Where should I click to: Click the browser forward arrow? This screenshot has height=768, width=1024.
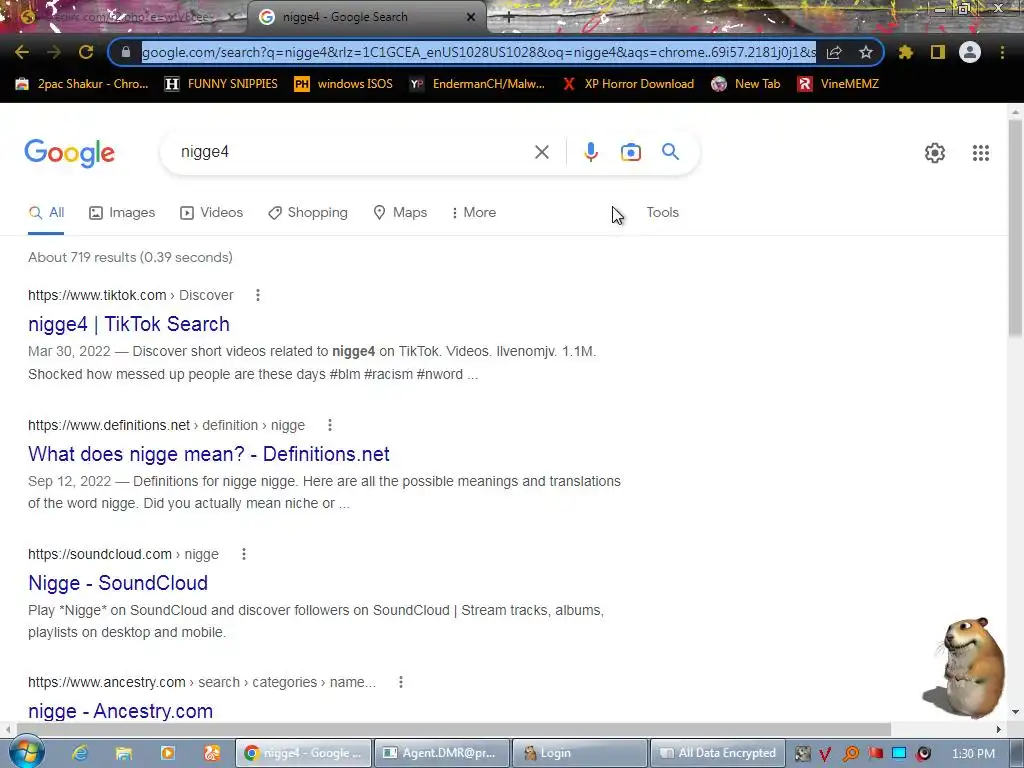point(54,52)
